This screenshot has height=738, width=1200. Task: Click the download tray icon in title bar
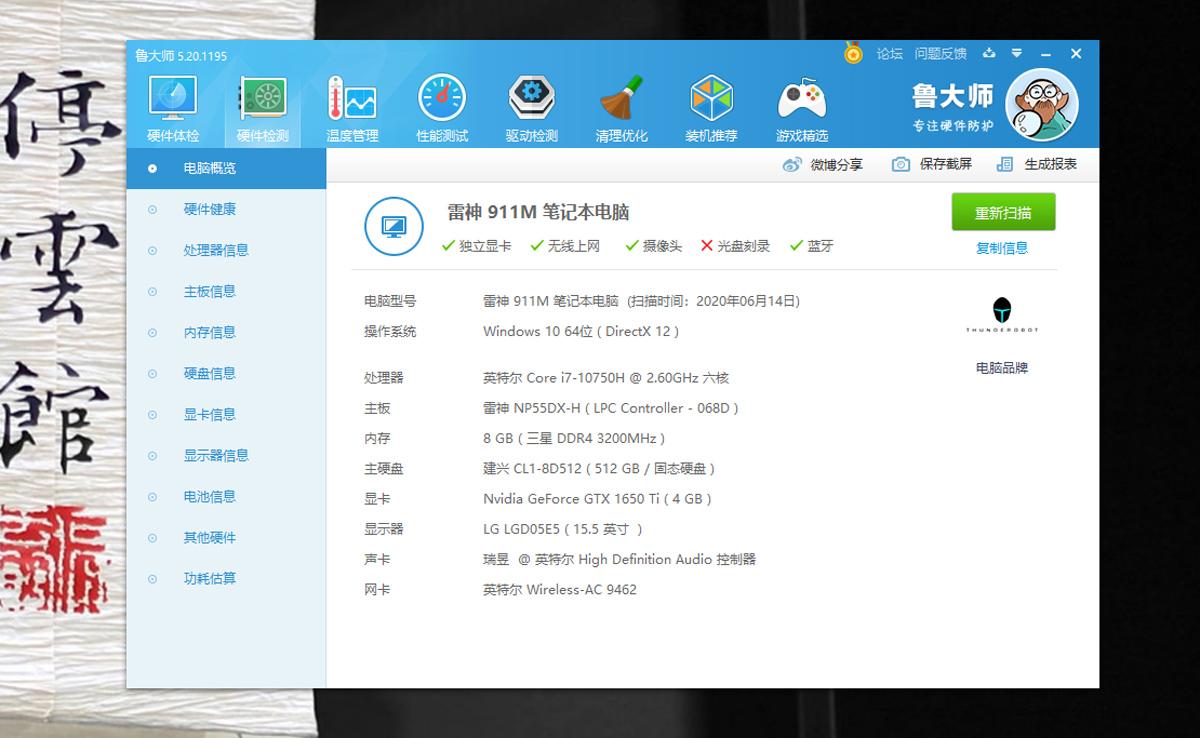pyautogui.click(x=989, y=53)
